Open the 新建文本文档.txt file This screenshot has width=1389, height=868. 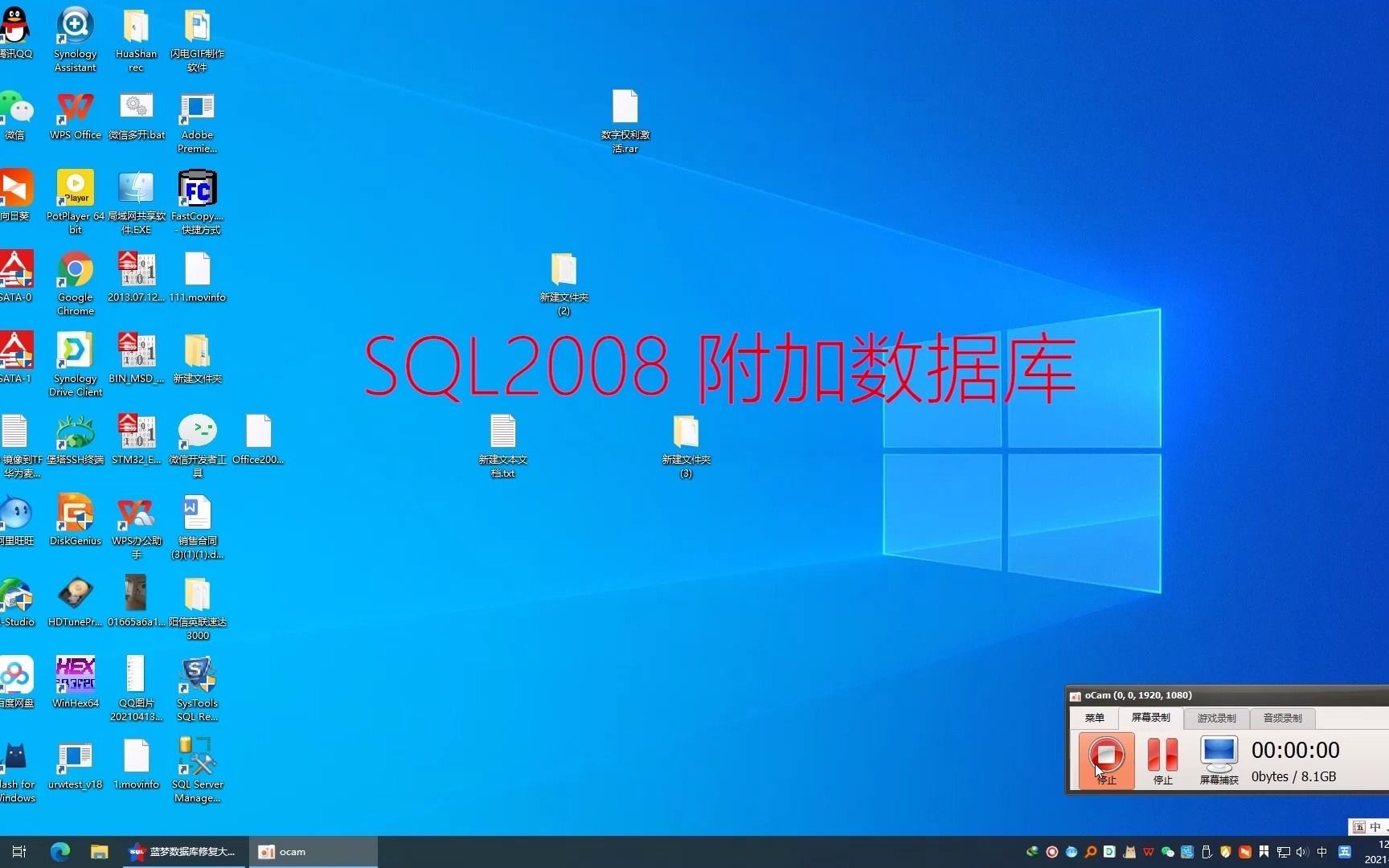click(x=502, y=444)
